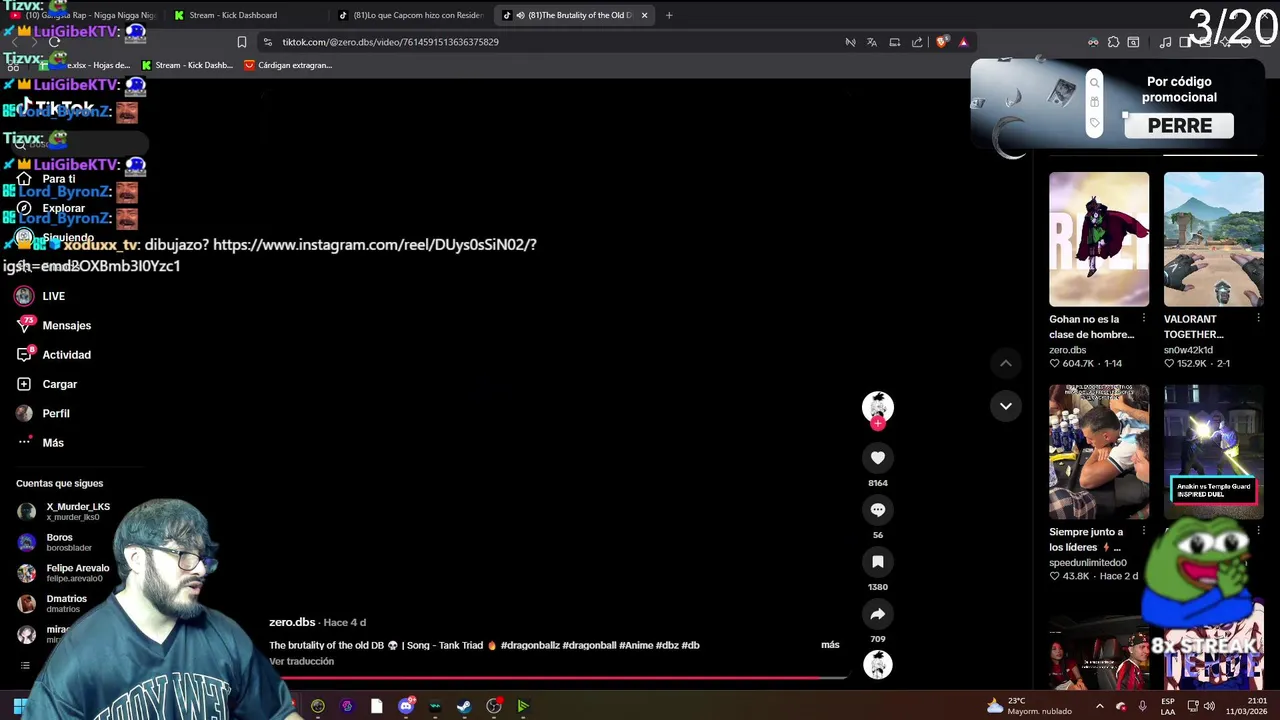Open Brave Shields lion icon
The width and height of the screenshot is (1280, 720).
pyautogui.click(x=942, y=42)
